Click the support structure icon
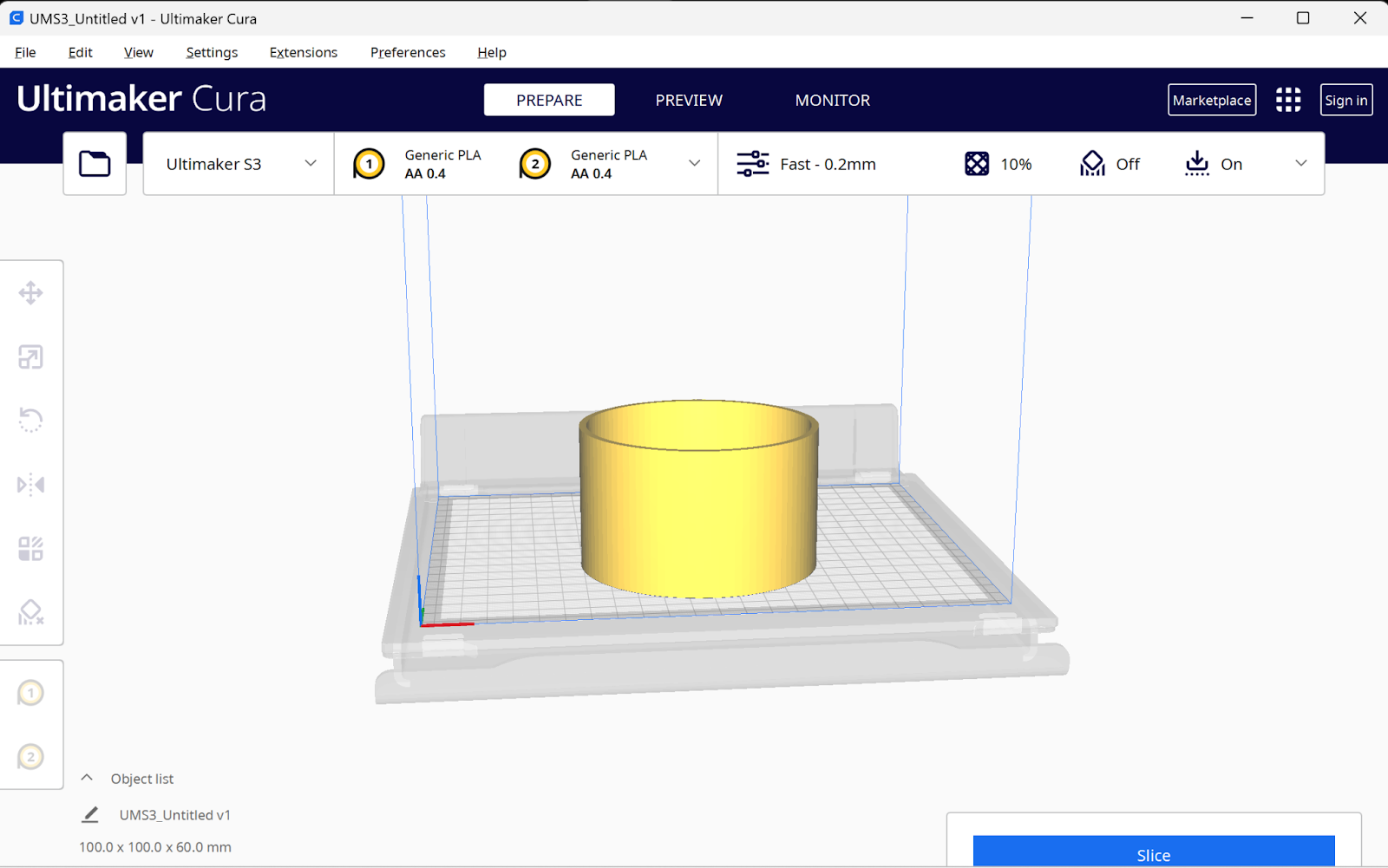This screenshot has height=868, width=1388. (1092, 164)
